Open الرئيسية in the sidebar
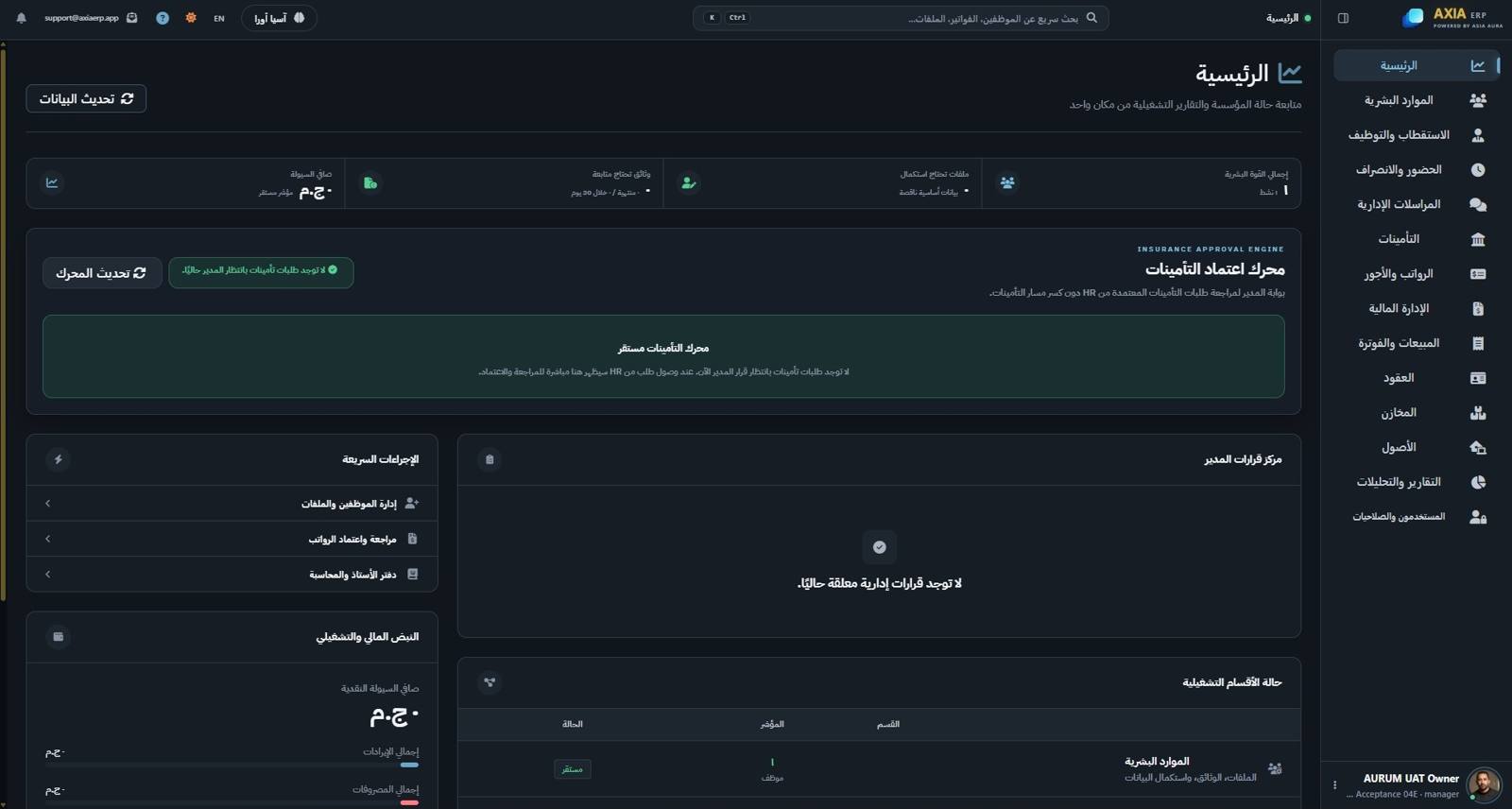 [1417, 65]
